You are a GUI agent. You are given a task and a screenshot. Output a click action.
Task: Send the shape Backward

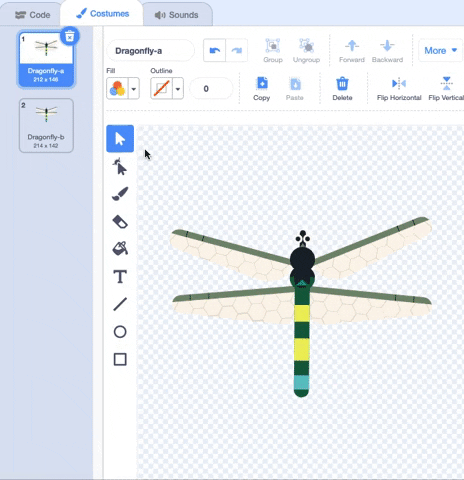coord(387,51)
